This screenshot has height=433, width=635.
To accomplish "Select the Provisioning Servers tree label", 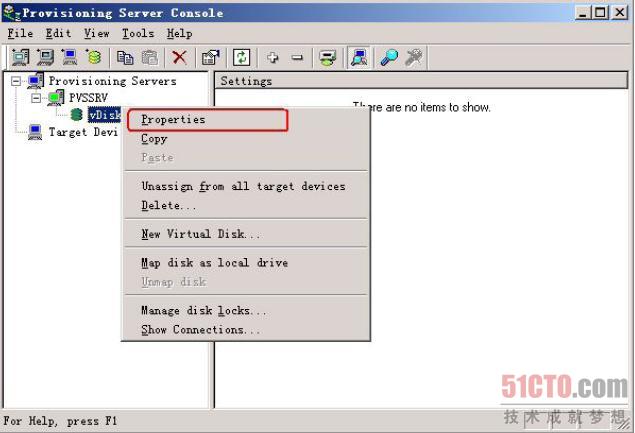I will pyautogui.click(x=113, y=81).
